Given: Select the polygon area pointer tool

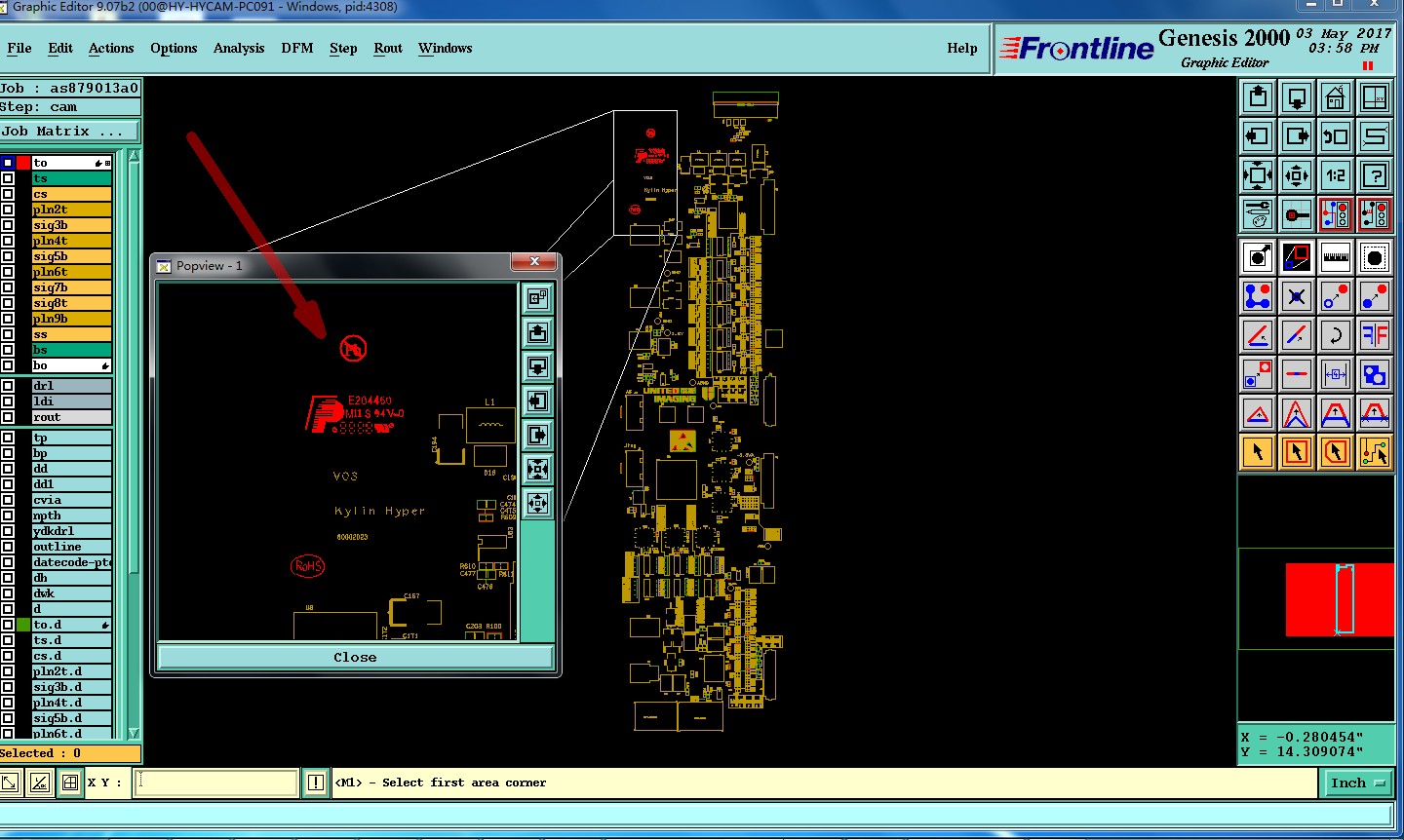Looking at the screenshot, I should click(x=1336, y=452).
